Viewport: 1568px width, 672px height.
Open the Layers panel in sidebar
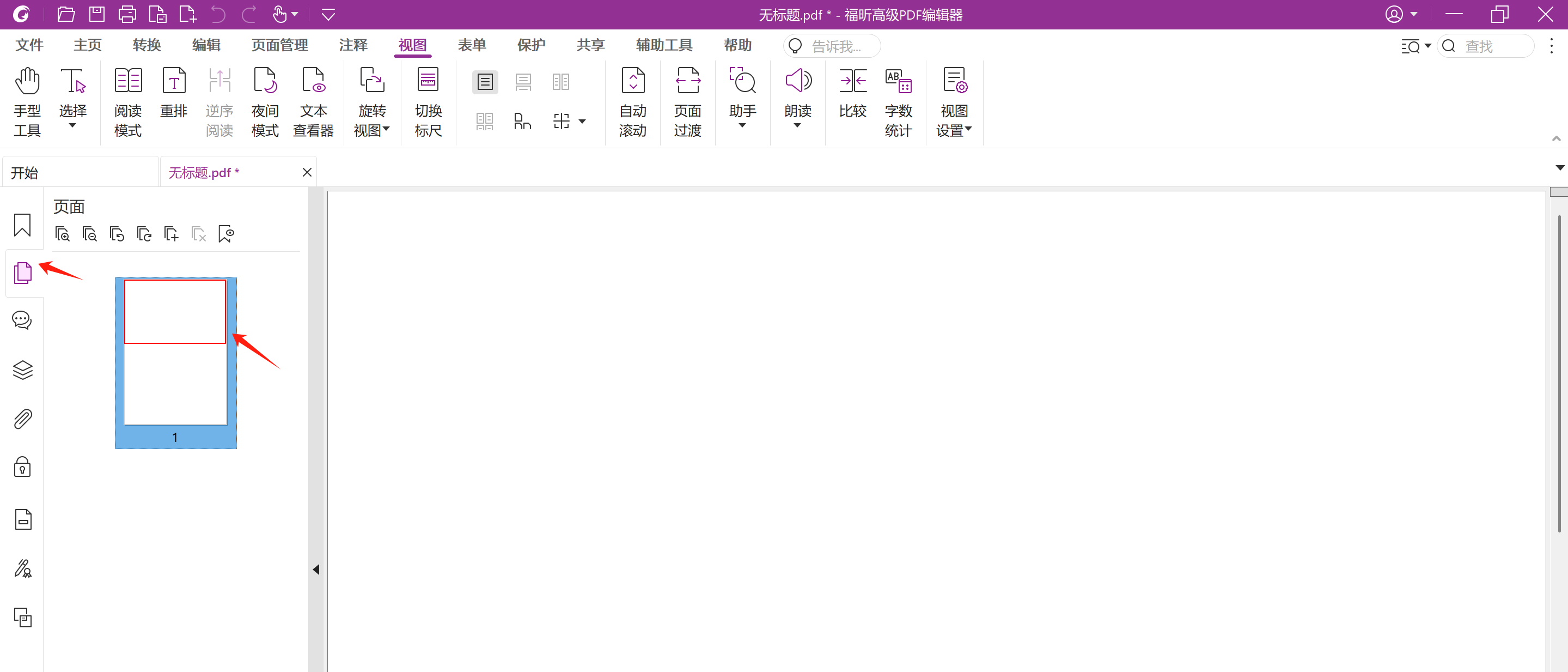click(x=22, y=369)
